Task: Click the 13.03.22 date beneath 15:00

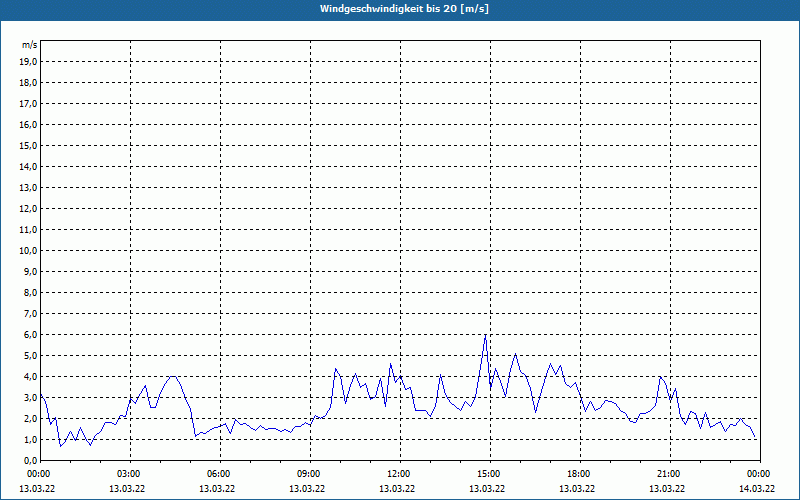Action: [x=487, y=489]
